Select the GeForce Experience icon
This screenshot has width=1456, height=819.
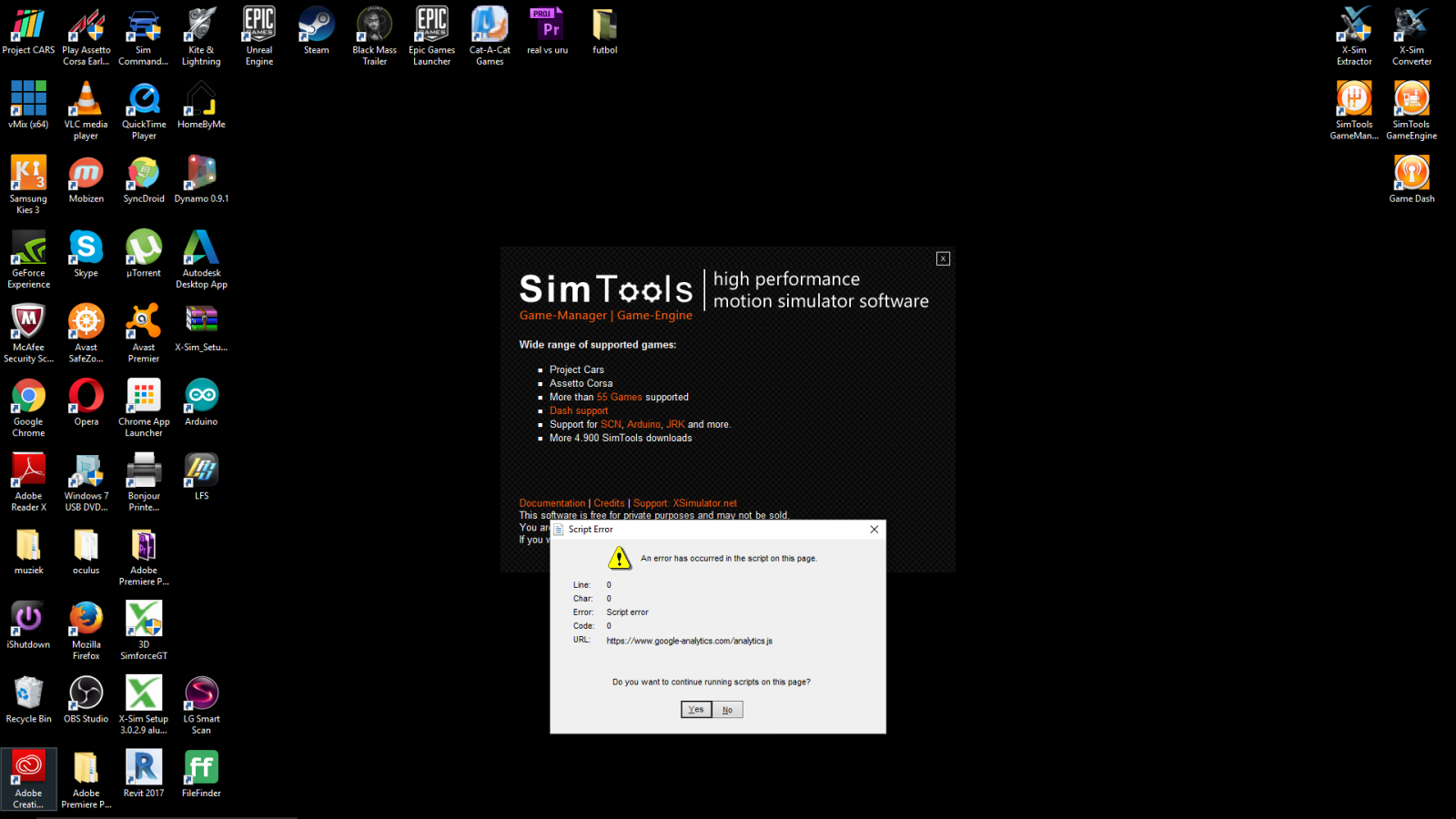pyautogui.click(x=28, y=260)
